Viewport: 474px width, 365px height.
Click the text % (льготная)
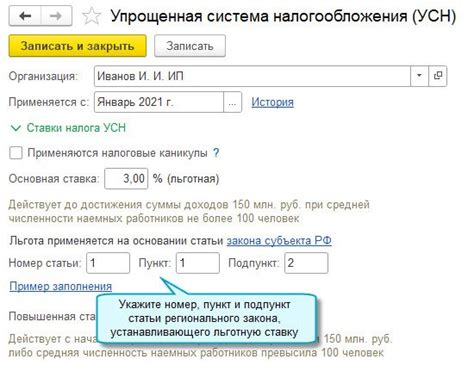point(186,179)
